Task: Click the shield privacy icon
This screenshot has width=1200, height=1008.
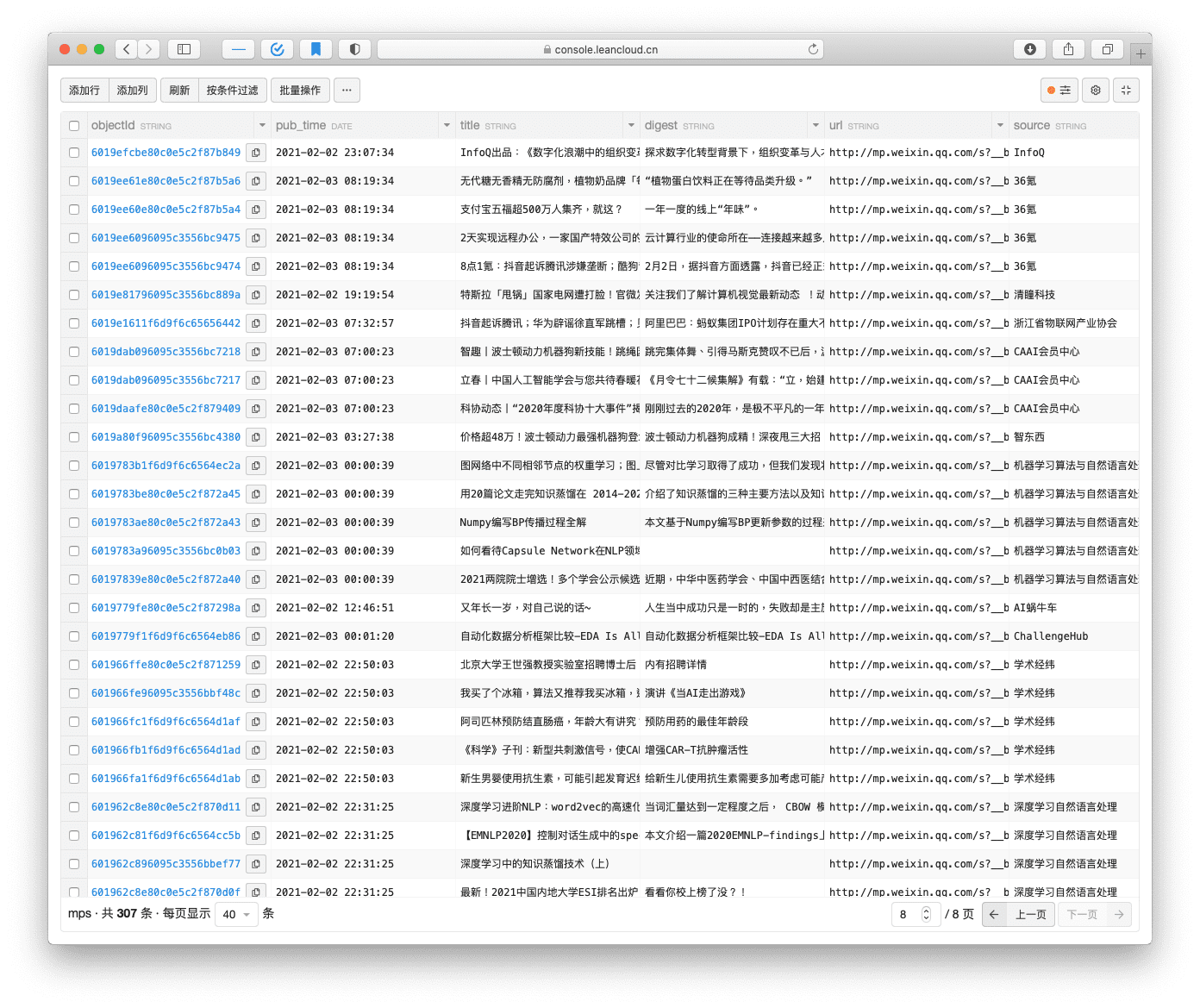Action: click(x=354, y=49)
